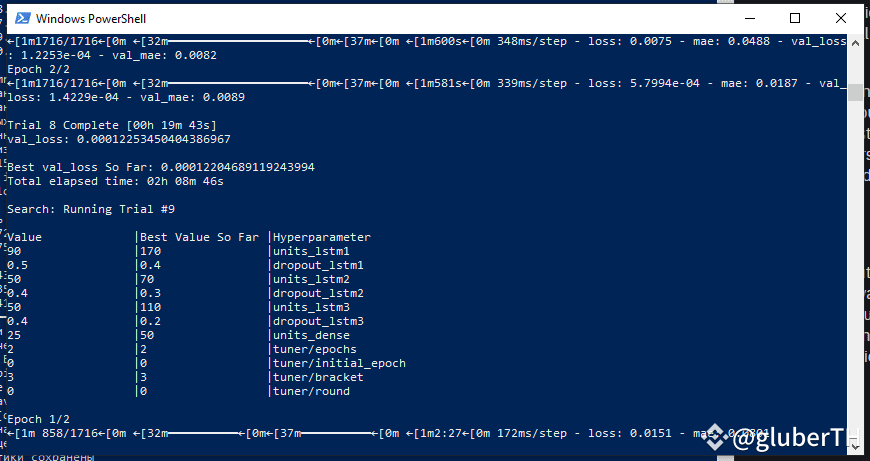The height and width of the screenshot is (461, 870).
Task: Click the "Best val_loss So Far" line
Action: tap(160, 167)
